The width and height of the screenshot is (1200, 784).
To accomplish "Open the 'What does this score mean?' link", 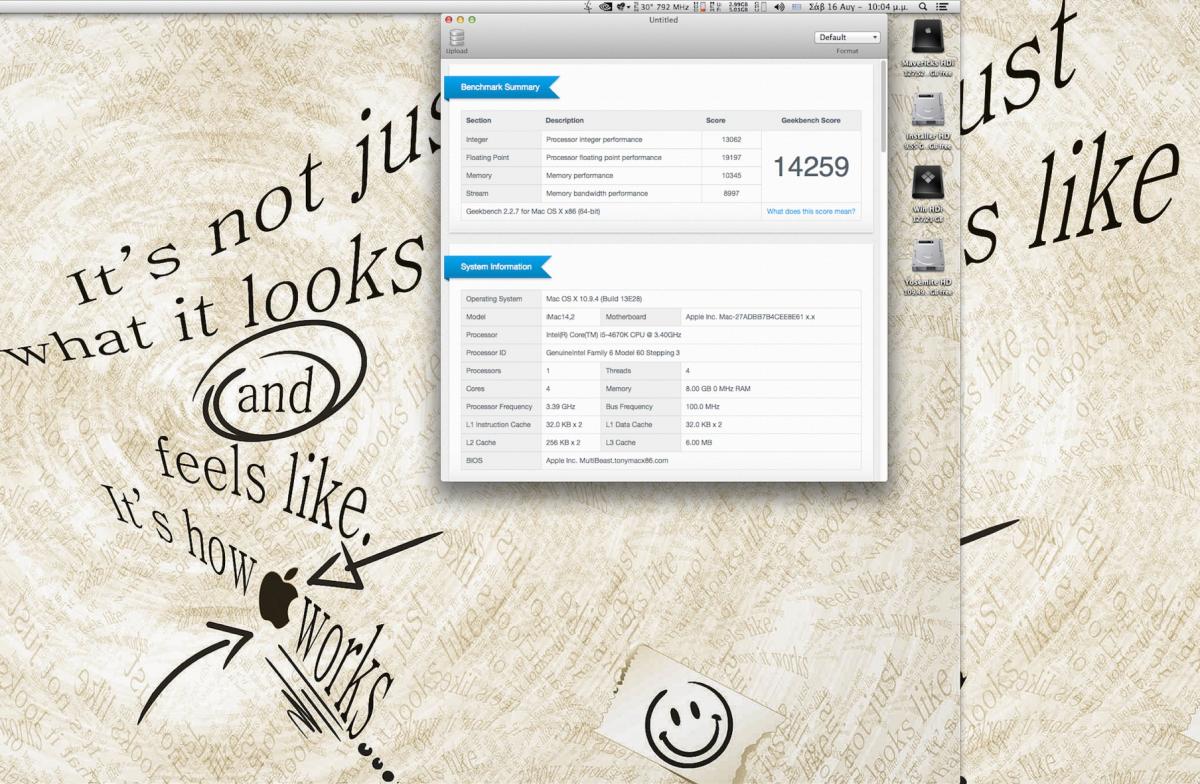I will point(811,211).
